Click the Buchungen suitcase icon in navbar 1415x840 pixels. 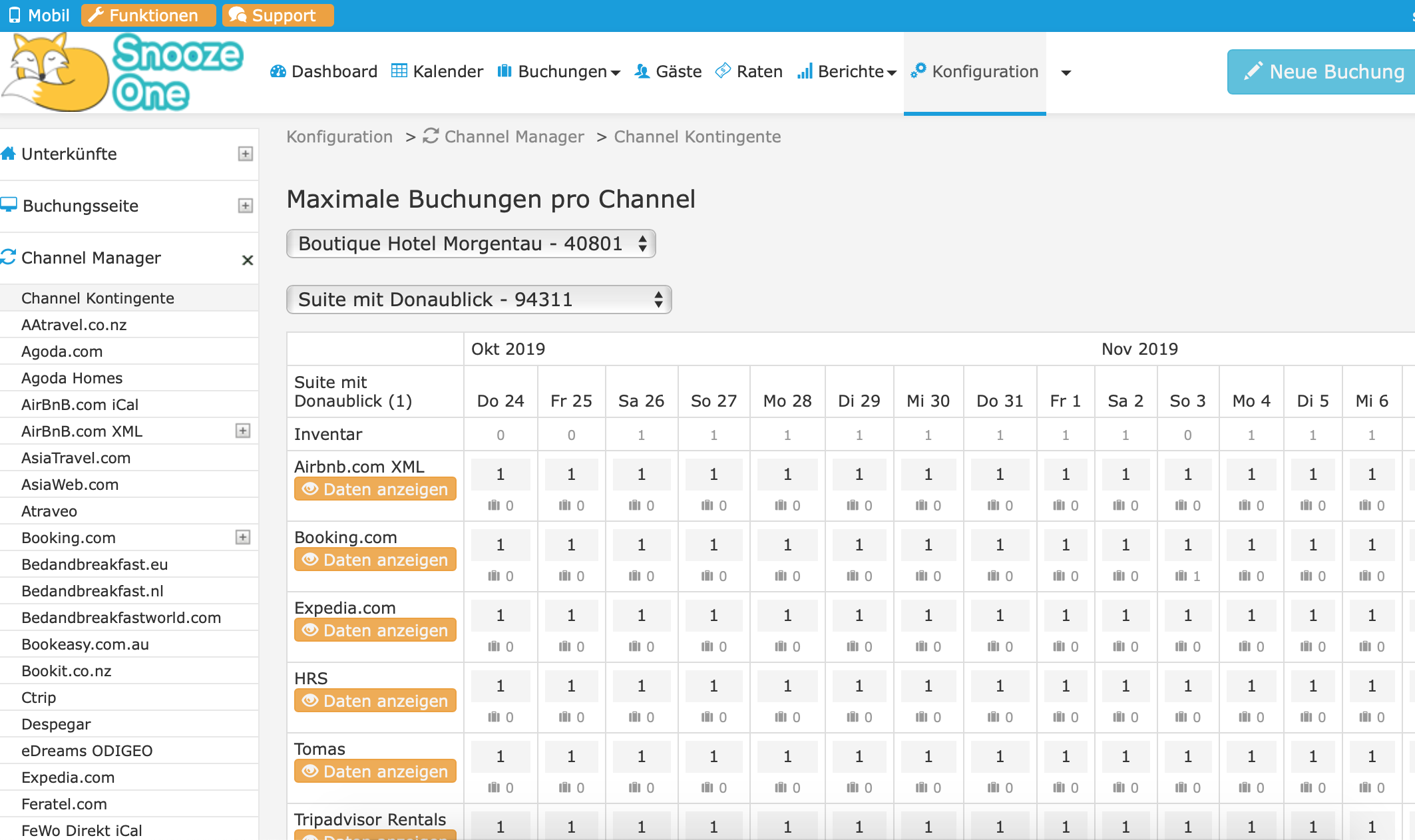click(505, 71)
